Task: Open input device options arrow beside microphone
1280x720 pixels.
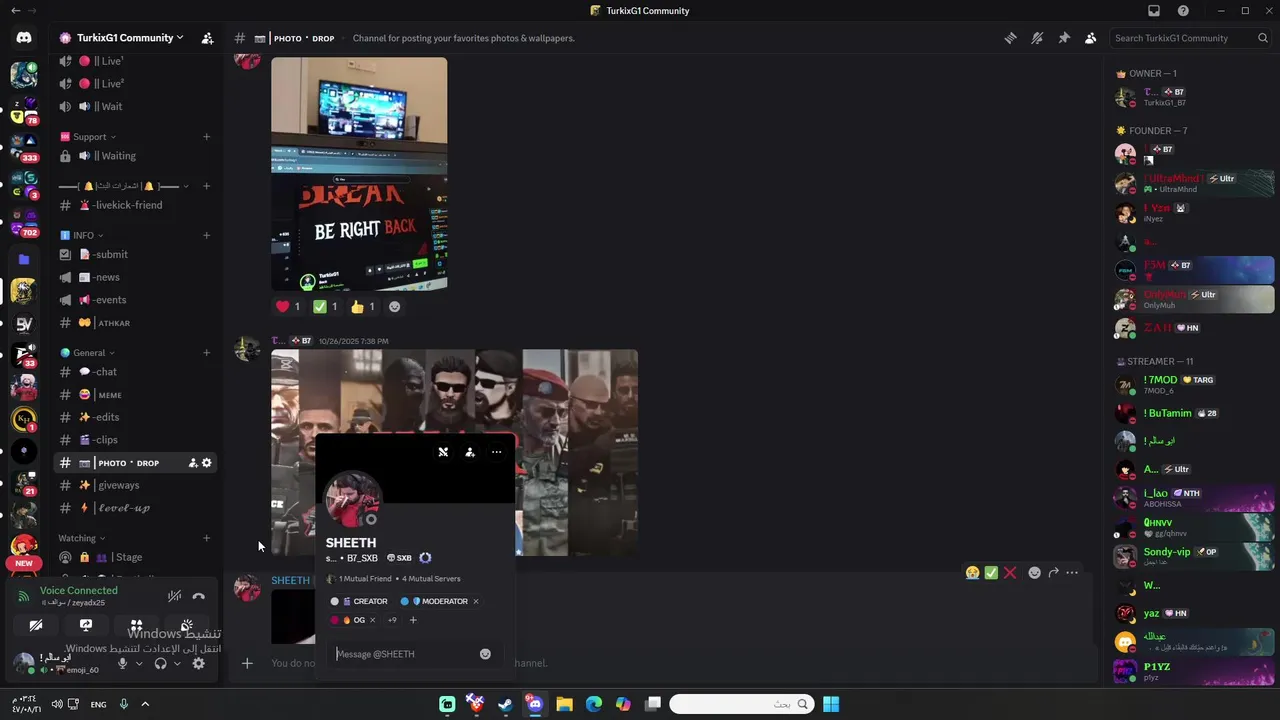Action: [x=139, y=663]
